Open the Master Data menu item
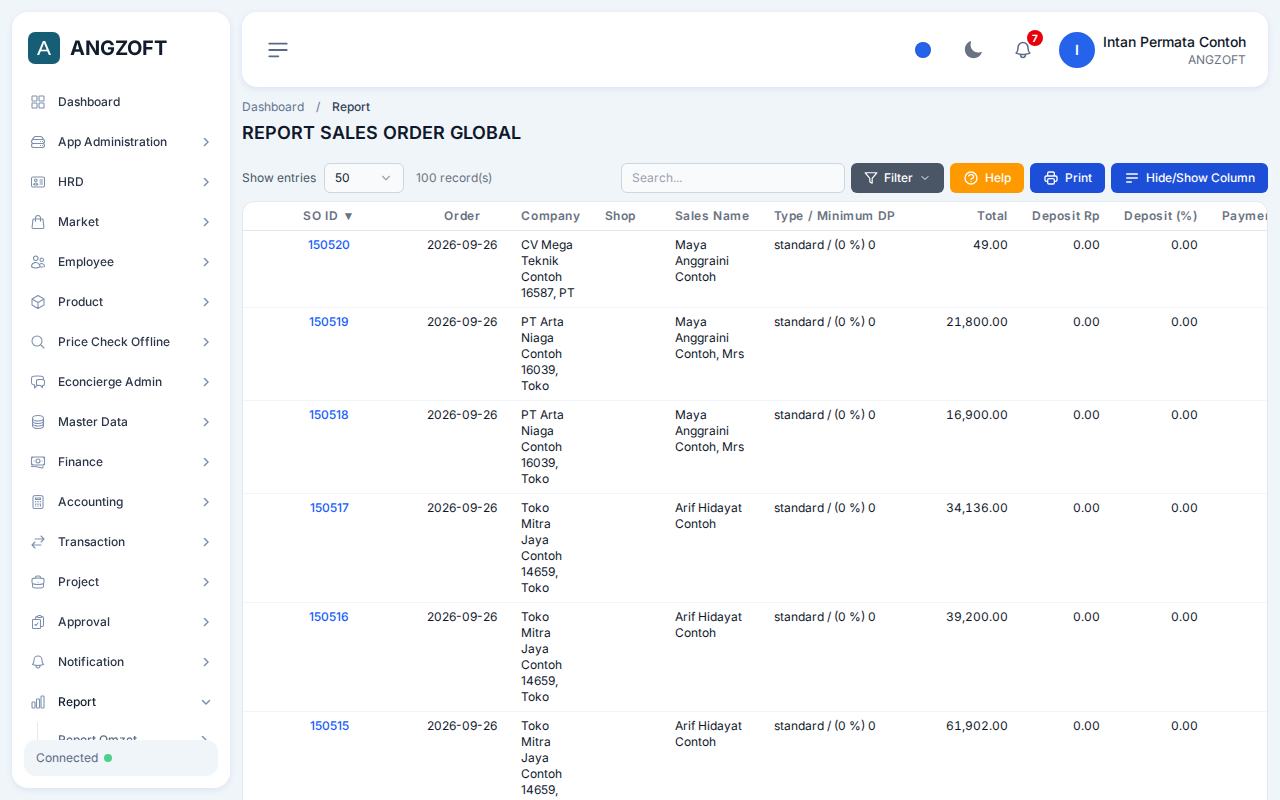1280x800 pixels. coord(121,422)
